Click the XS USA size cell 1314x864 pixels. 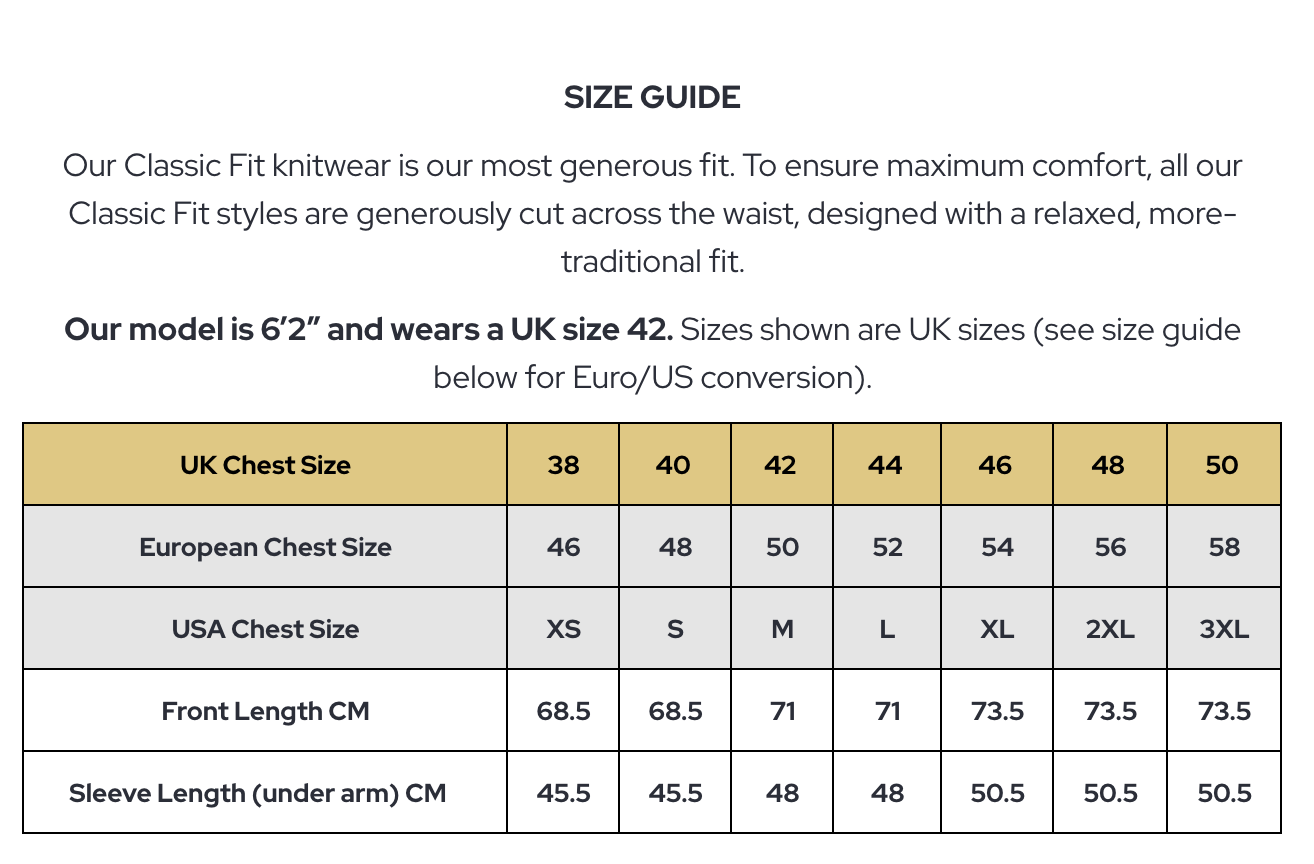(x=563, y=629)
